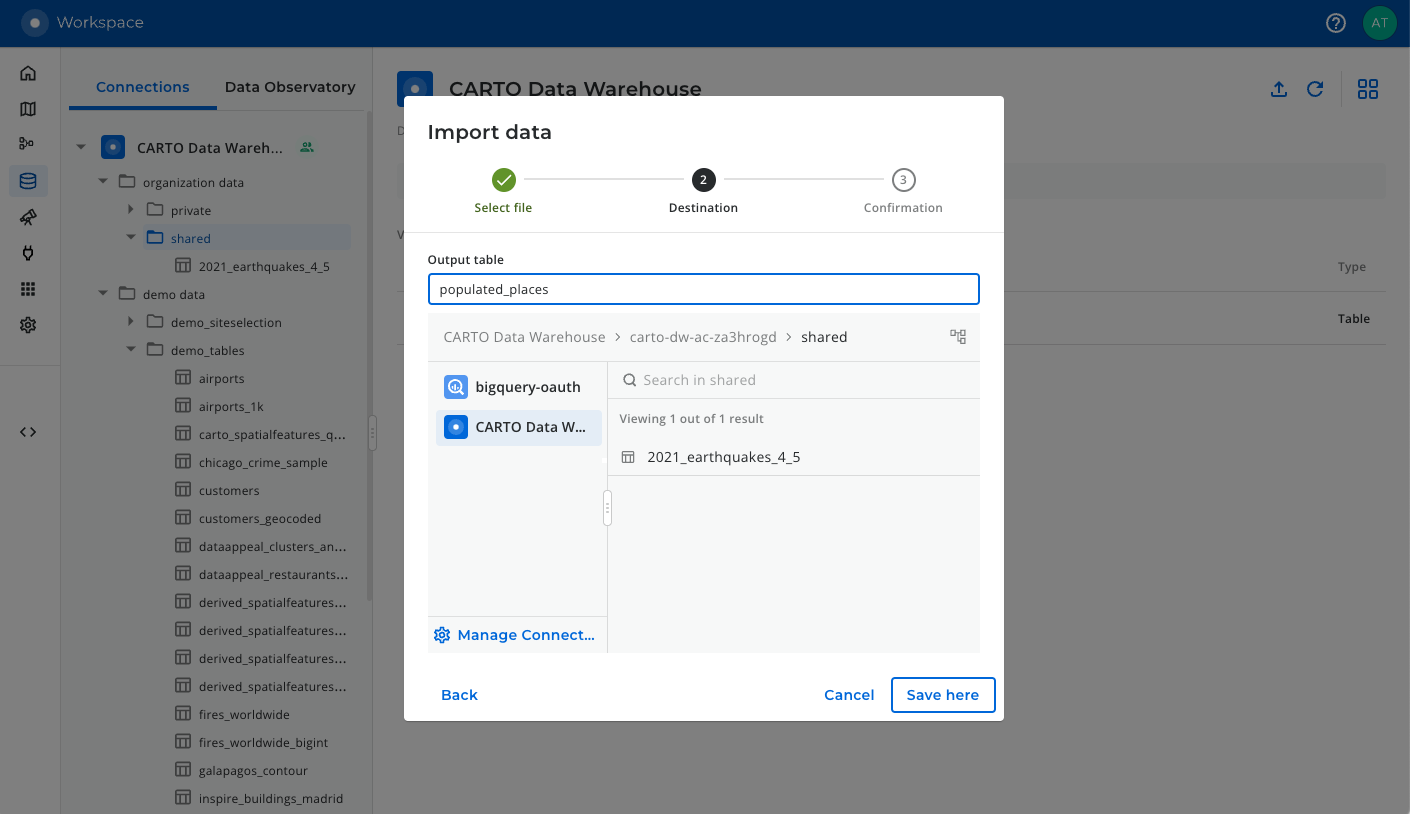The width and height of the screenshot is (1410, 814).
Task: Click the help question mark icon
Action: [1336, 23]
